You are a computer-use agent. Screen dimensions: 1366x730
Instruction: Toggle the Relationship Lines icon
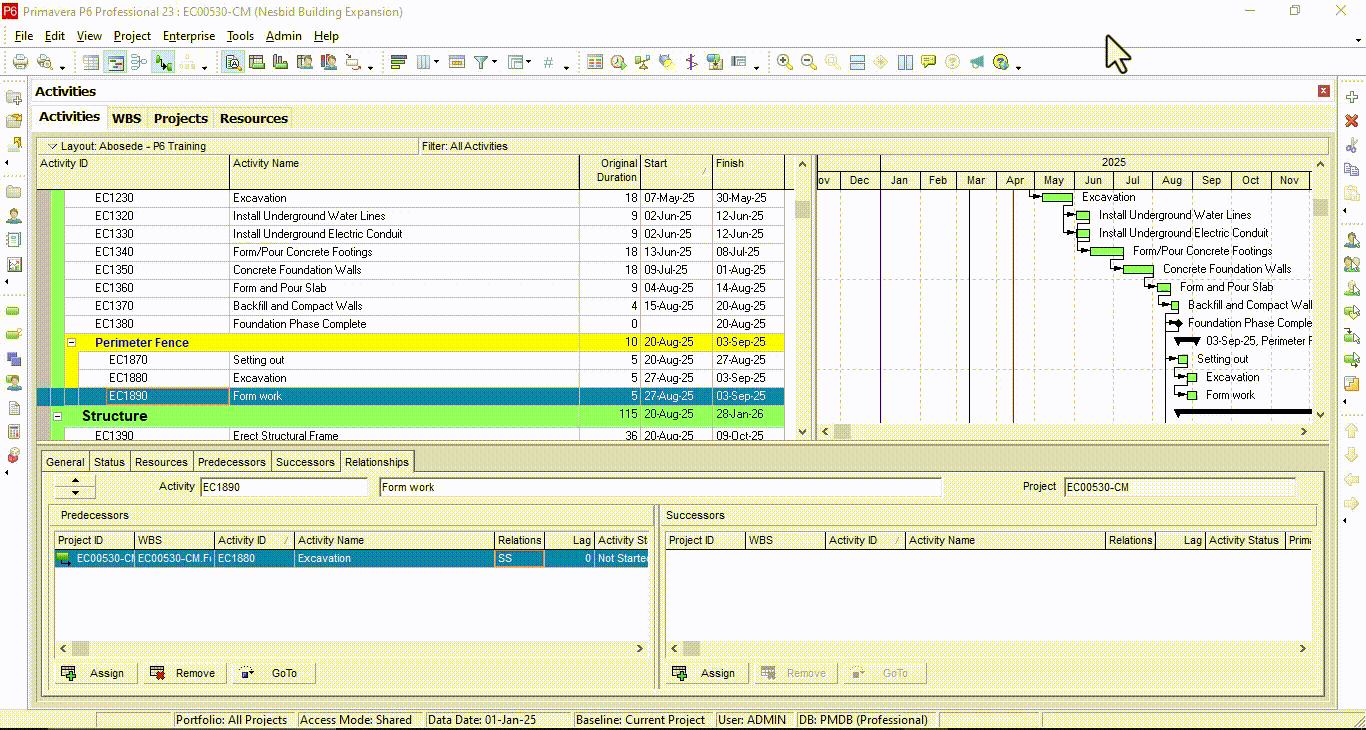(x=163, y=62)
